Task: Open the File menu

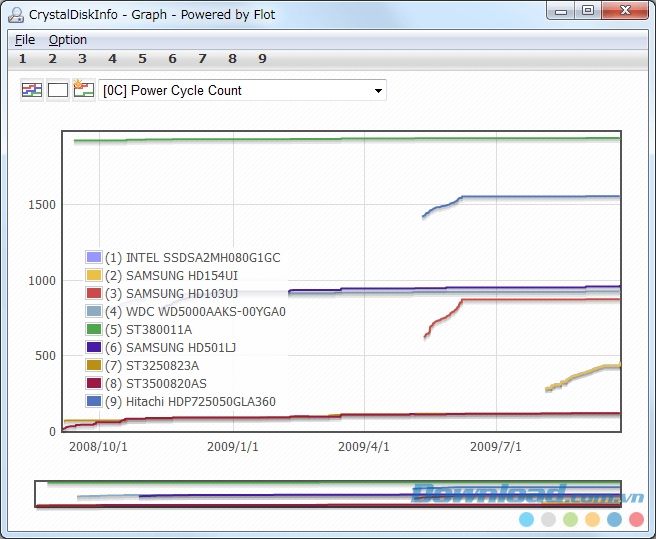Action: tap(25, 40)
